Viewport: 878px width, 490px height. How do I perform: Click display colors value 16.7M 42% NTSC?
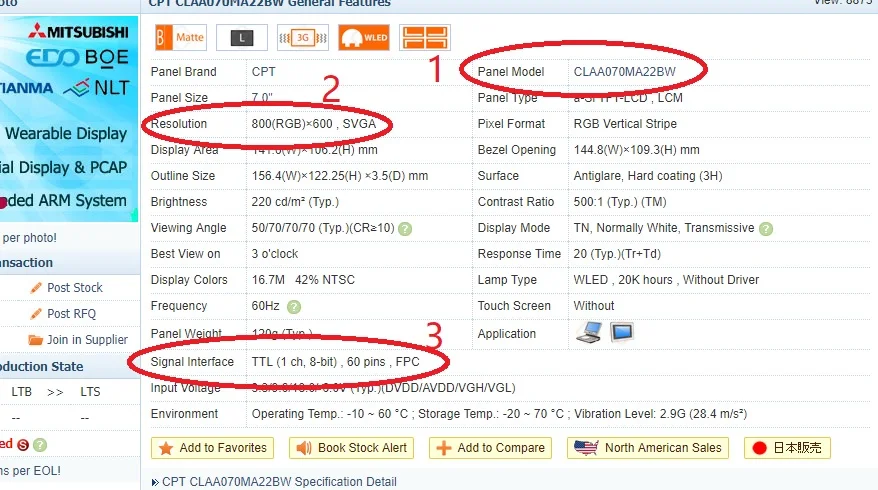coord(303,280)
